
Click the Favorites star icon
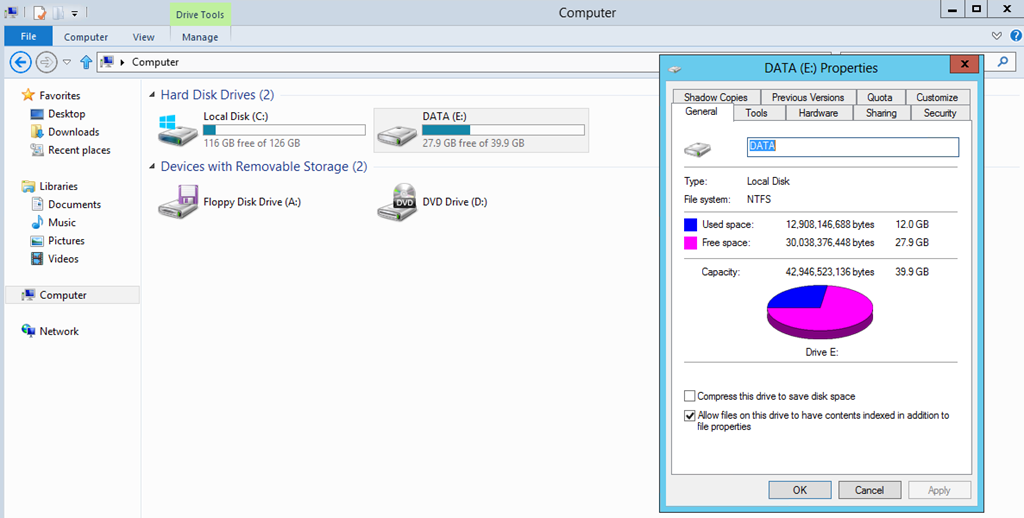pyautogui.click(x=28, y=95)
